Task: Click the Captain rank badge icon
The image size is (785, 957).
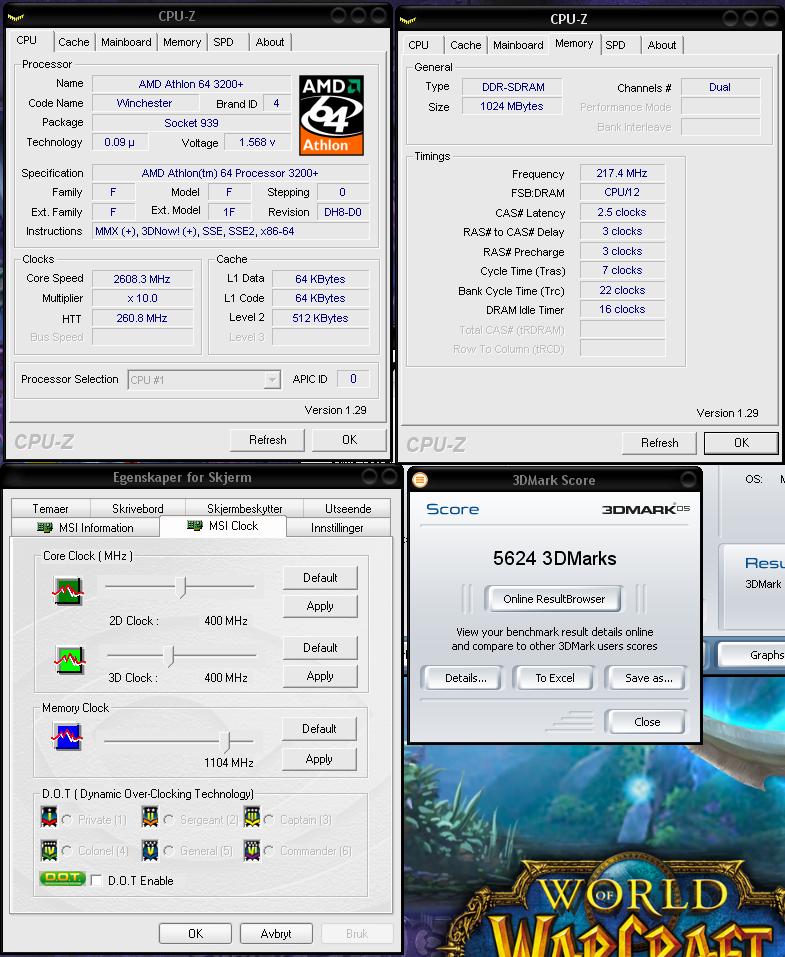Action: pyautogui.click(x=251, y=817)
